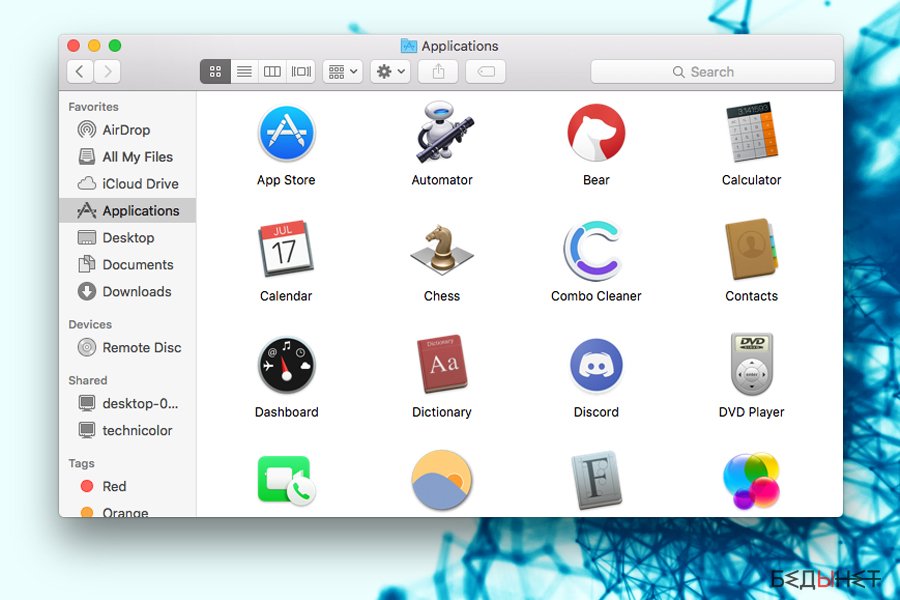This screenshot has width=900, height=600.
Task: Open the green FaceTime app icon
Action: click(286, 480)
